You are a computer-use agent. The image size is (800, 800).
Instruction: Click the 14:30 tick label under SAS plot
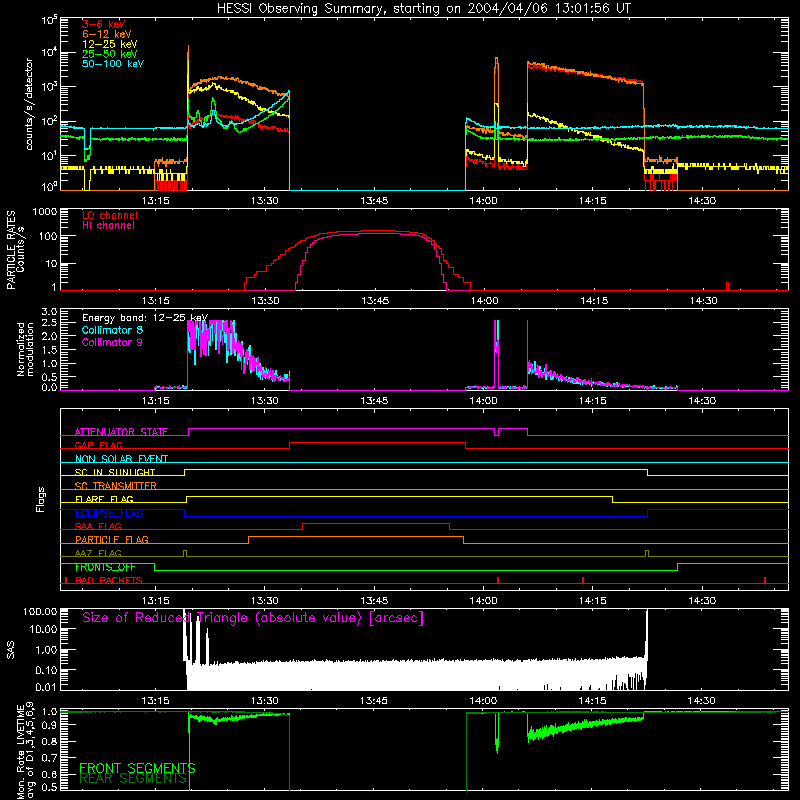tap(702, 701)
